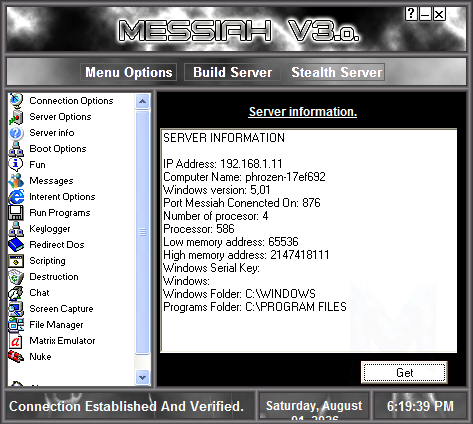Select Destruction list entry
Screen dimensions: 473x424
click(54, 277)
